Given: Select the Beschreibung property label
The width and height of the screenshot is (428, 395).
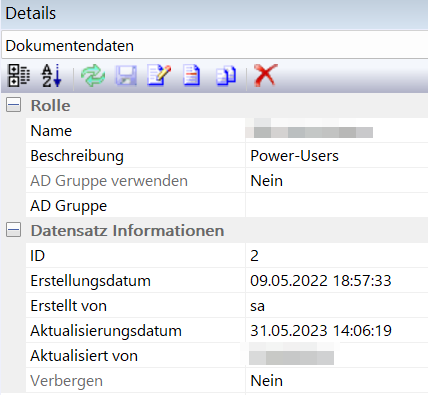Looking at the screenshot, I should pyautogui.click(x=77, y=156).
